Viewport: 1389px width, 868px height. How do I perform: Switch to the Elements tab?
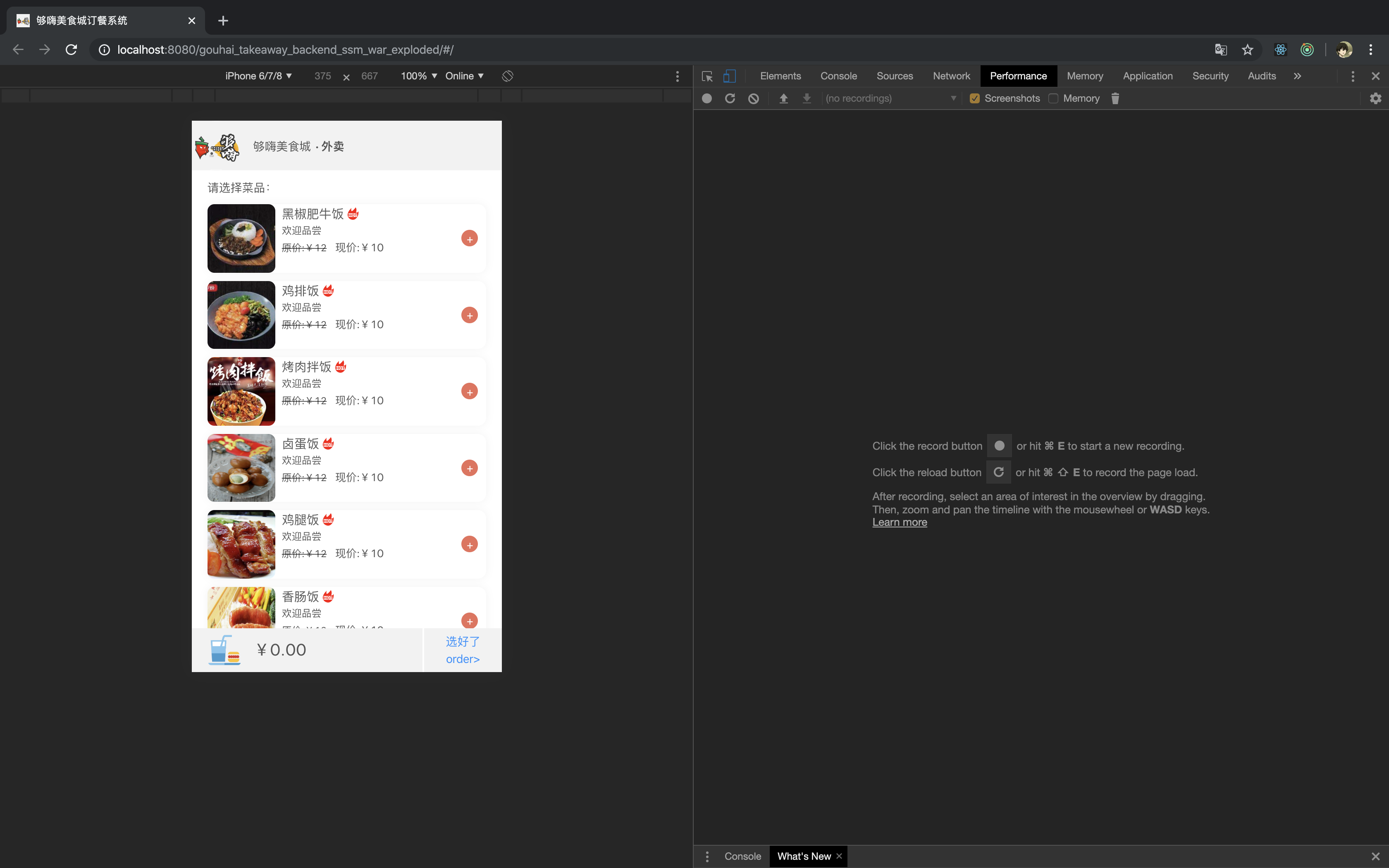[x=780, y=76]
